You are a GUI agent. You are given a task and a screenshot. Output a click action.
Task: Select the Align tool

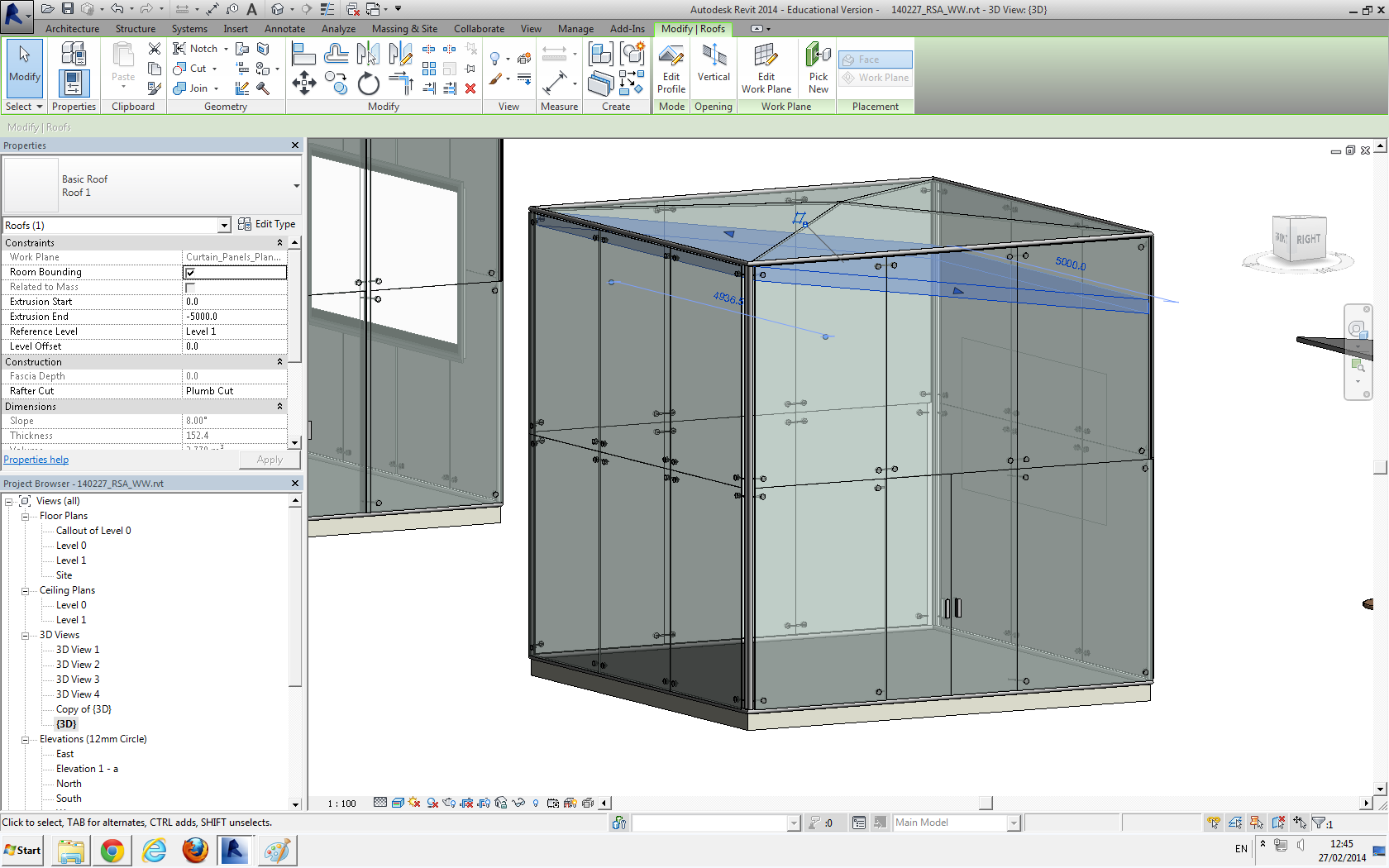303,54
